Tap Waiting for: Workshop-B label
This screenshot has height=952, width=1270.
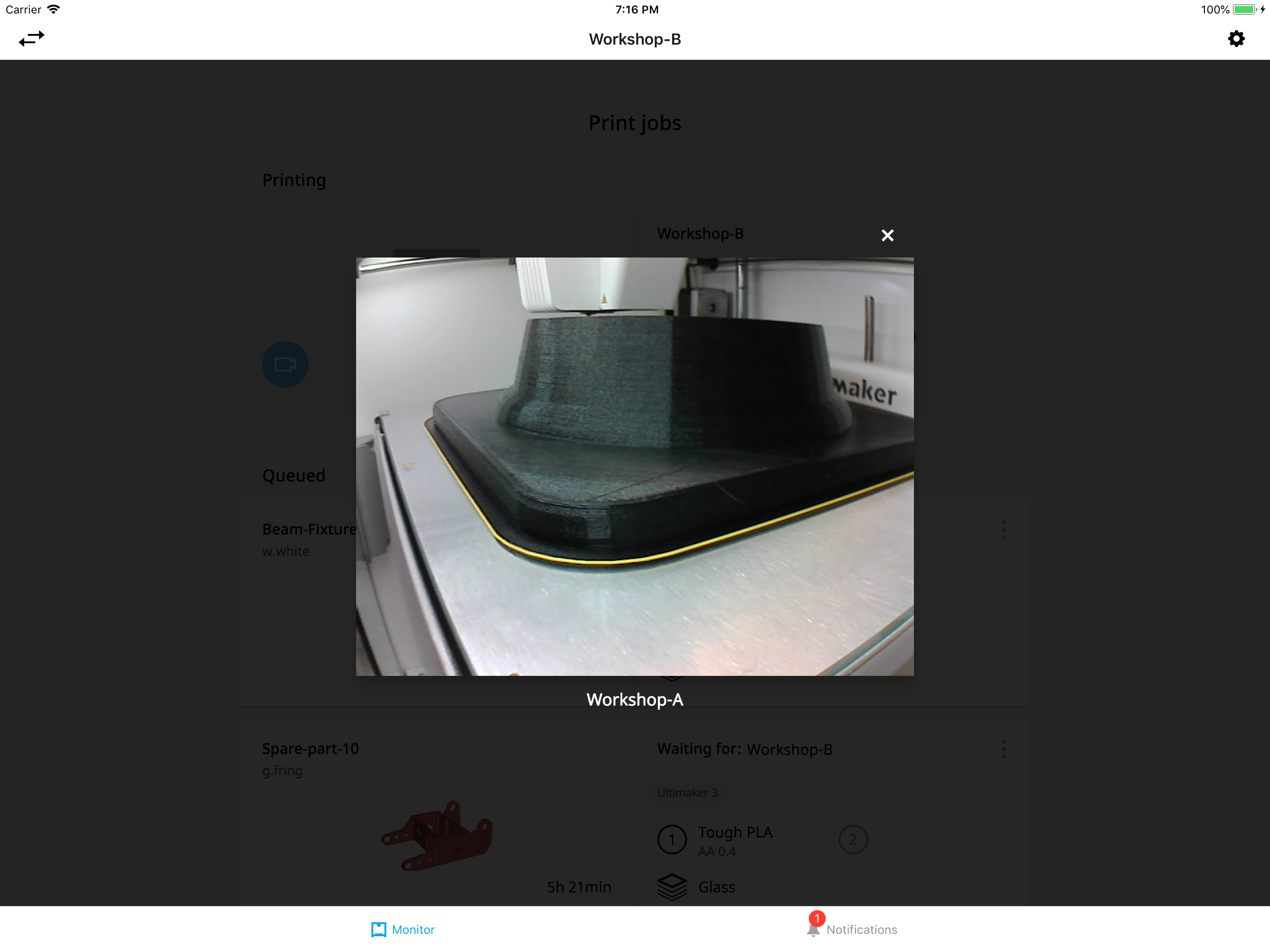[x=745, y=749]
